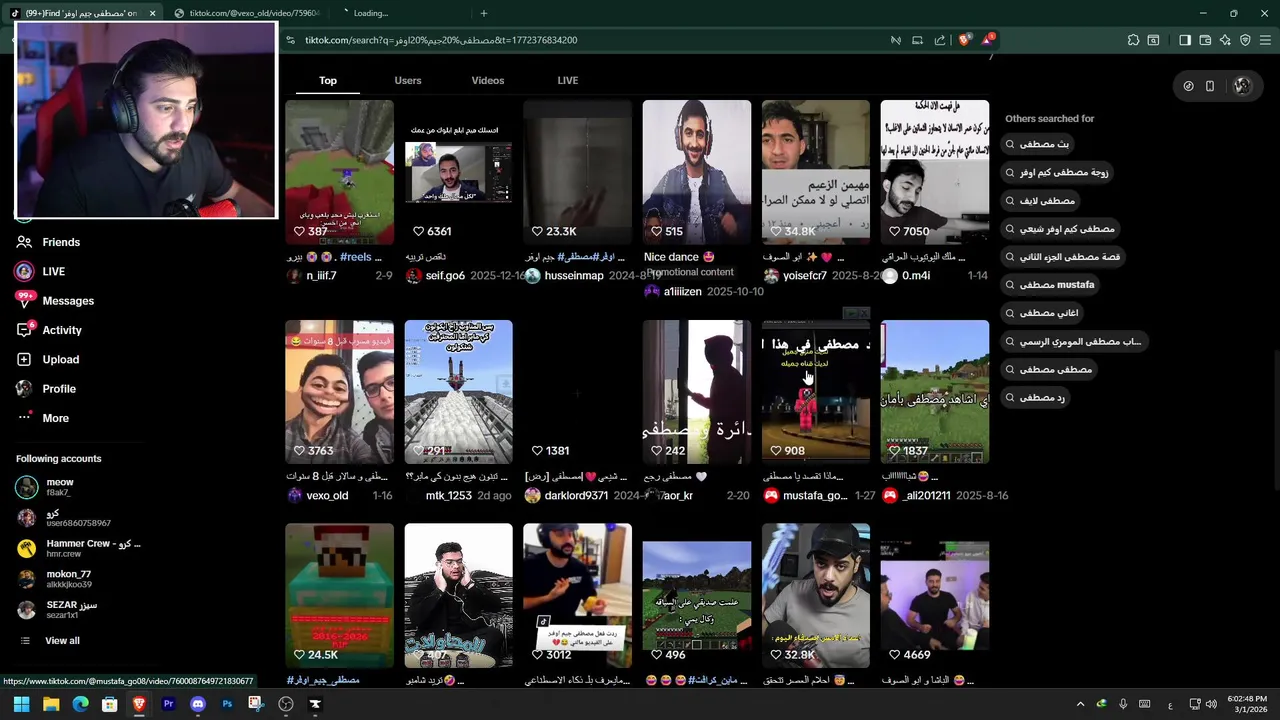Click suggested search 'مصطفى mustafa'

tap(1049, 285)
